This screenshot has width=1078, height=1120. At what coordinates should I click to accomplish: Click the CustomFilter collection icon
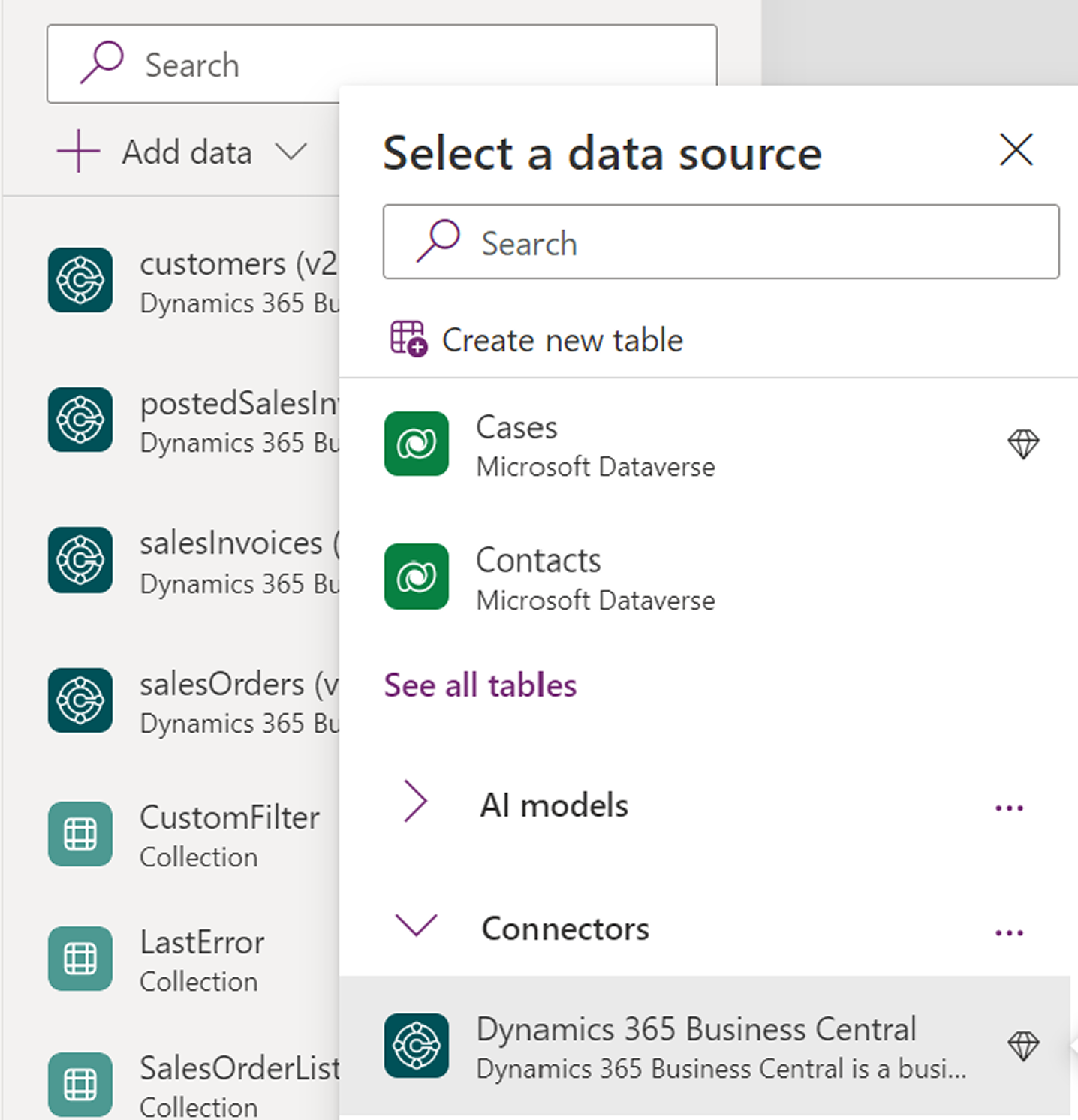(x=80, y=834)
